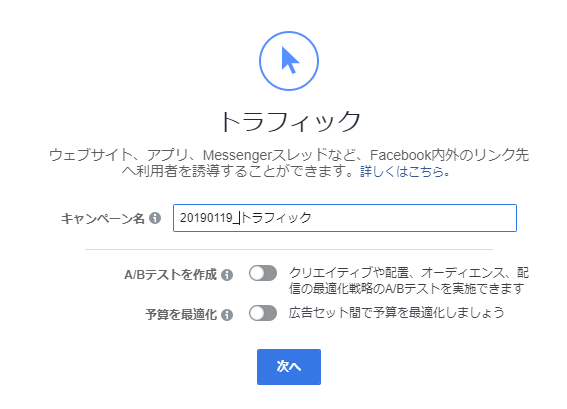Image resolution: width=567 pixels, height=409 pixels.
Task: Open the 詳しくはこちら link
Action: [405, 171]
